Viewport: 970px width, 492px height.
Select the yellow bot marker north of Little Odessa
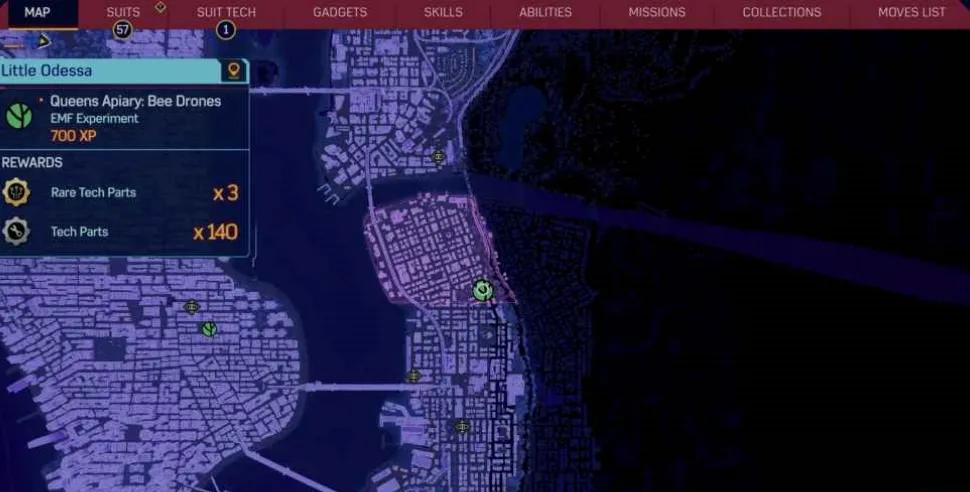click(x=439, y=156)
